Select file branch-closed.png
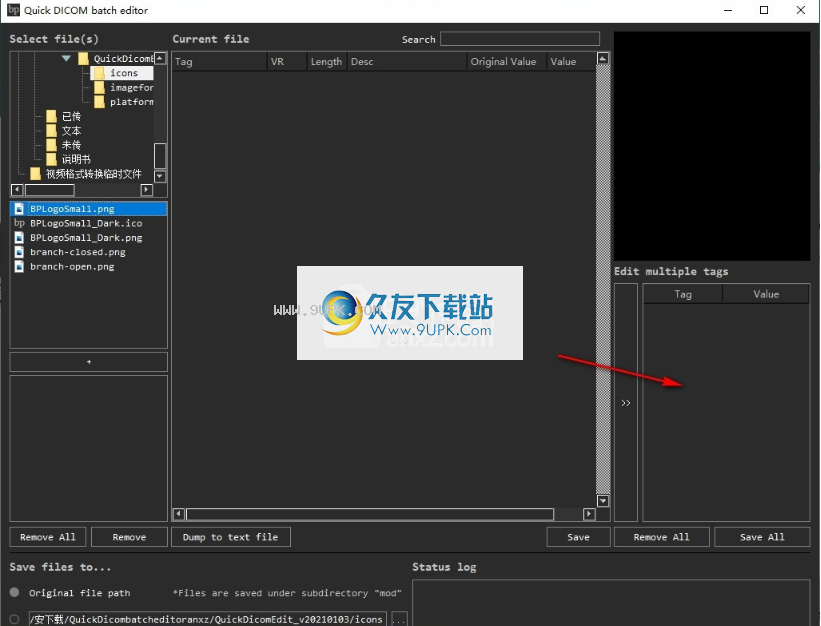The width and height of the screenshot is (821, 626). tap(88, 252)
